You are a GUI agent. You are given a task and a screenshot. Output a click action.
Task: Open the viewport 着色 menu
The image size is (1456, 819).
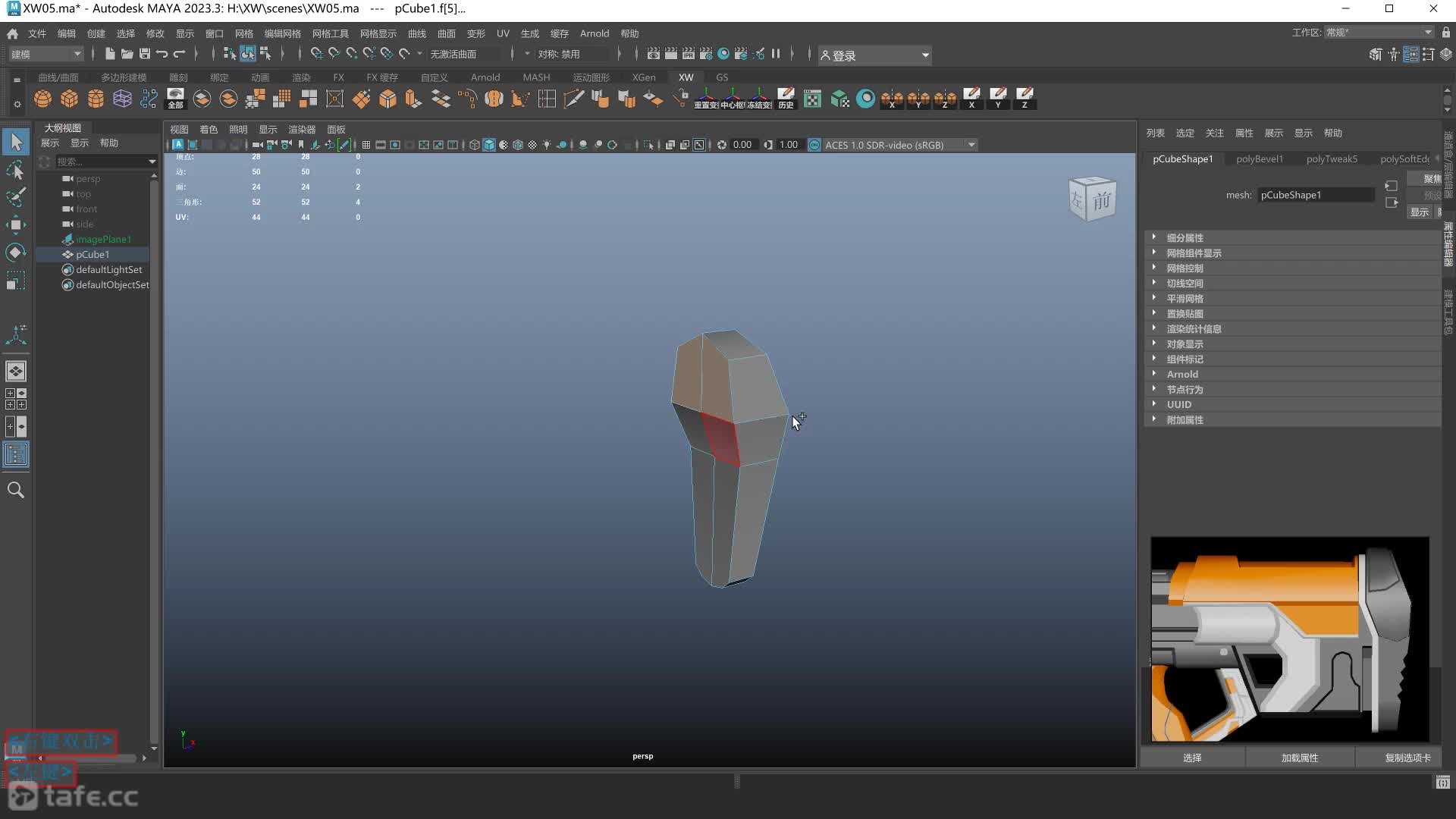pos(208,130)
